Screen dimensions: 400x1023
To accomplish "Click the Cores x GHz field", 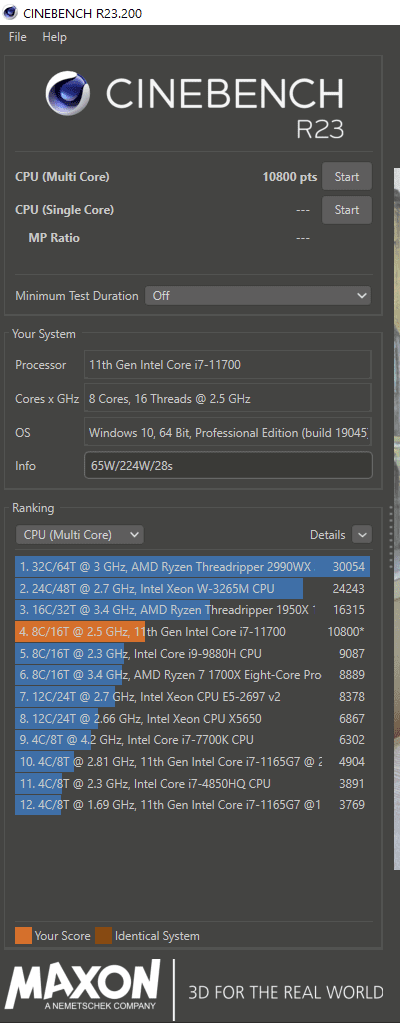I will (x=228, y=398).
